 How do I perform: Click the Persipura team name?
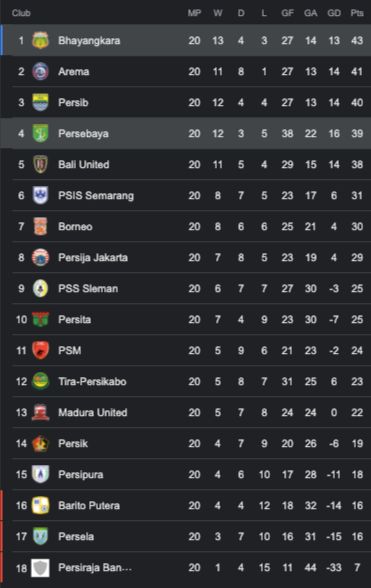click(80, 474)
